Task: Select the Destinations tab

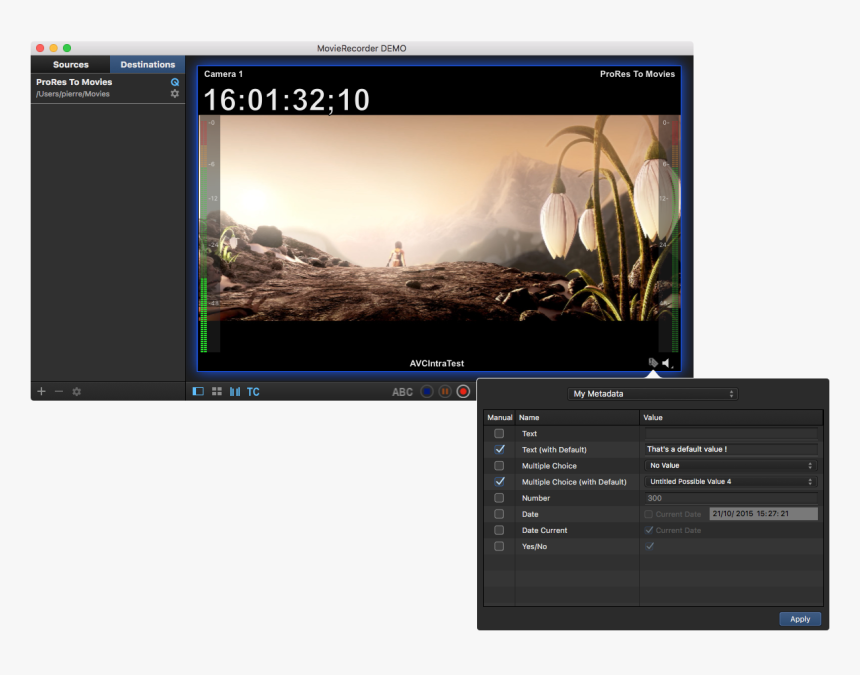Action: (x=147, y=64)
